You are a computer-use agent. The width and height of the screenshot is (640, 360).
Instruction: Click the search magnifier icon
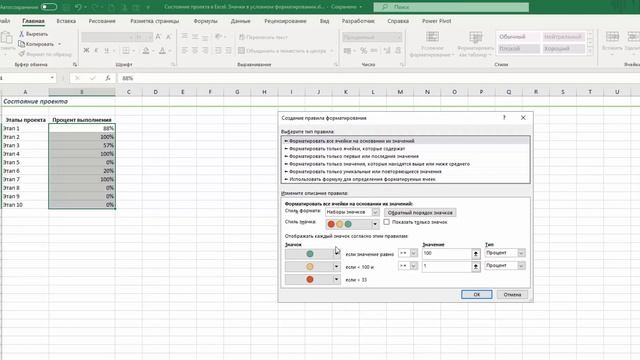click(x=385, y=7)
